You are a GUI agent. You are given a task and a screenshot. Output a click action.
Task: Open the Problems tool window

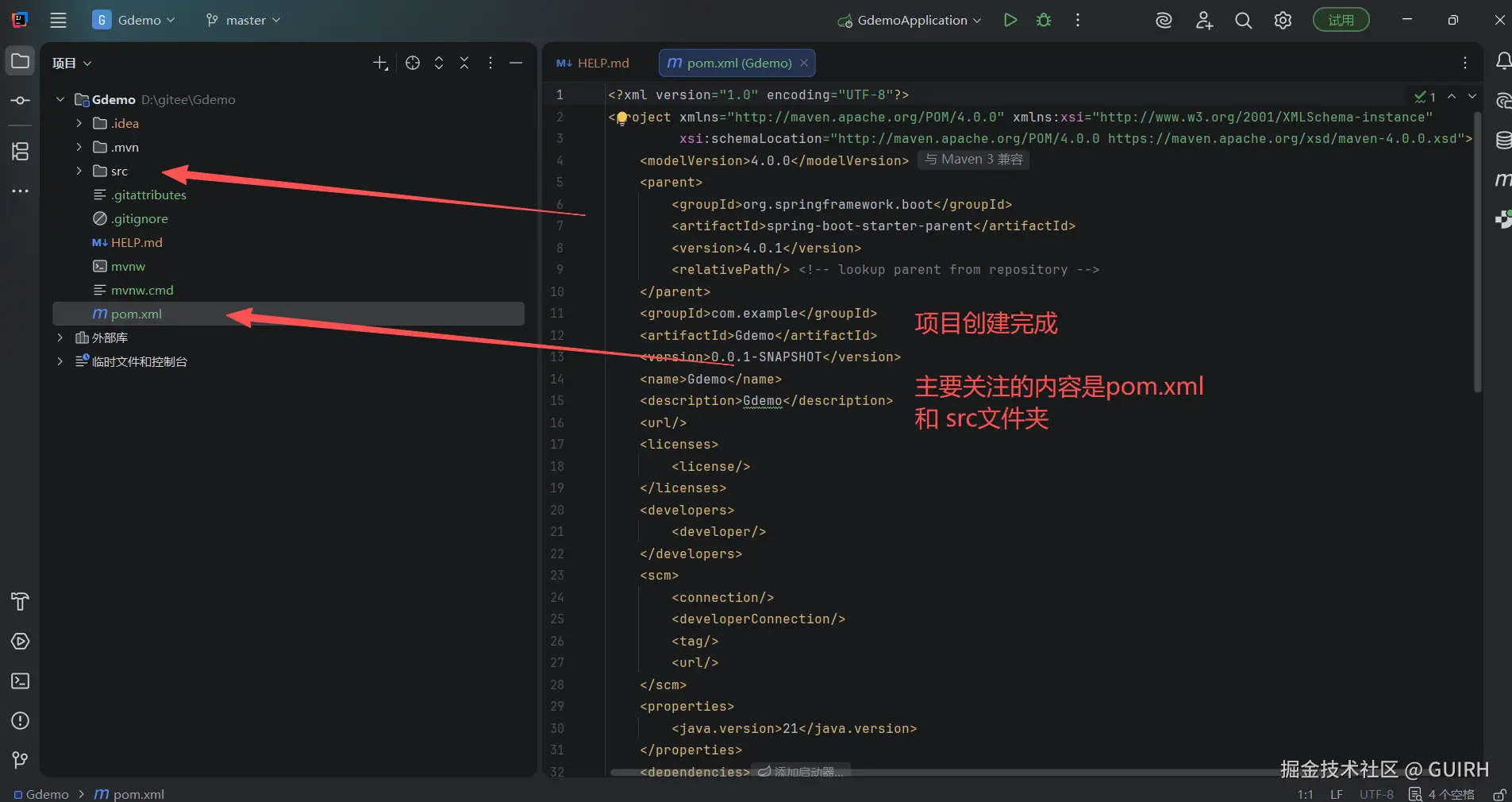click(20, 721)
